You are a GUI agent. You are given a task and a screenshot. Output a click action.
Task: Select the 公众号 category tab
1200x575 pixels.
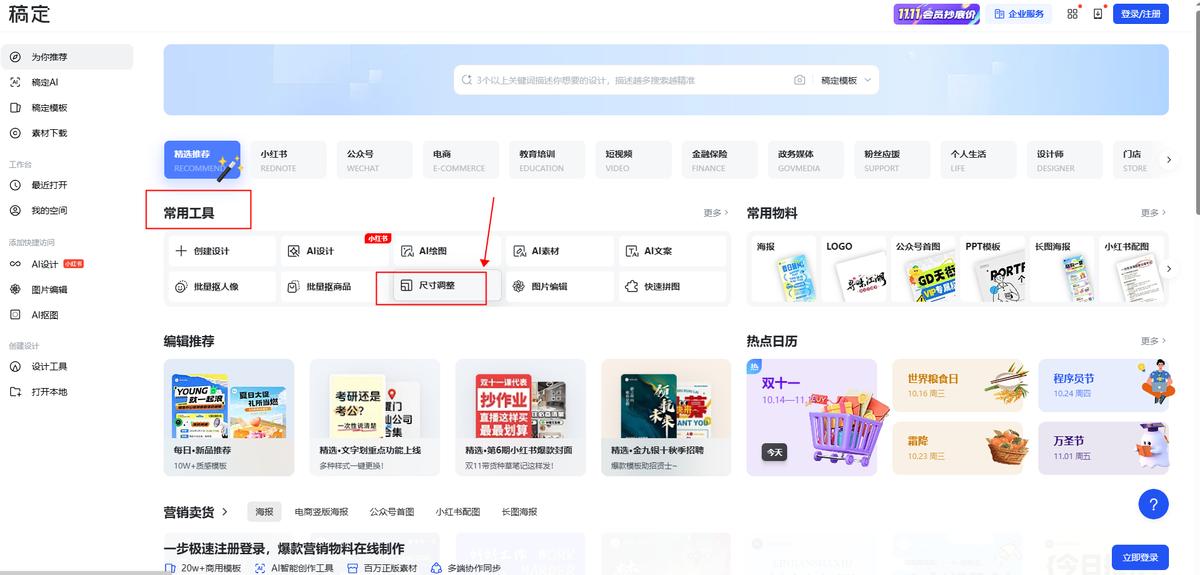[x=374, y=160]
